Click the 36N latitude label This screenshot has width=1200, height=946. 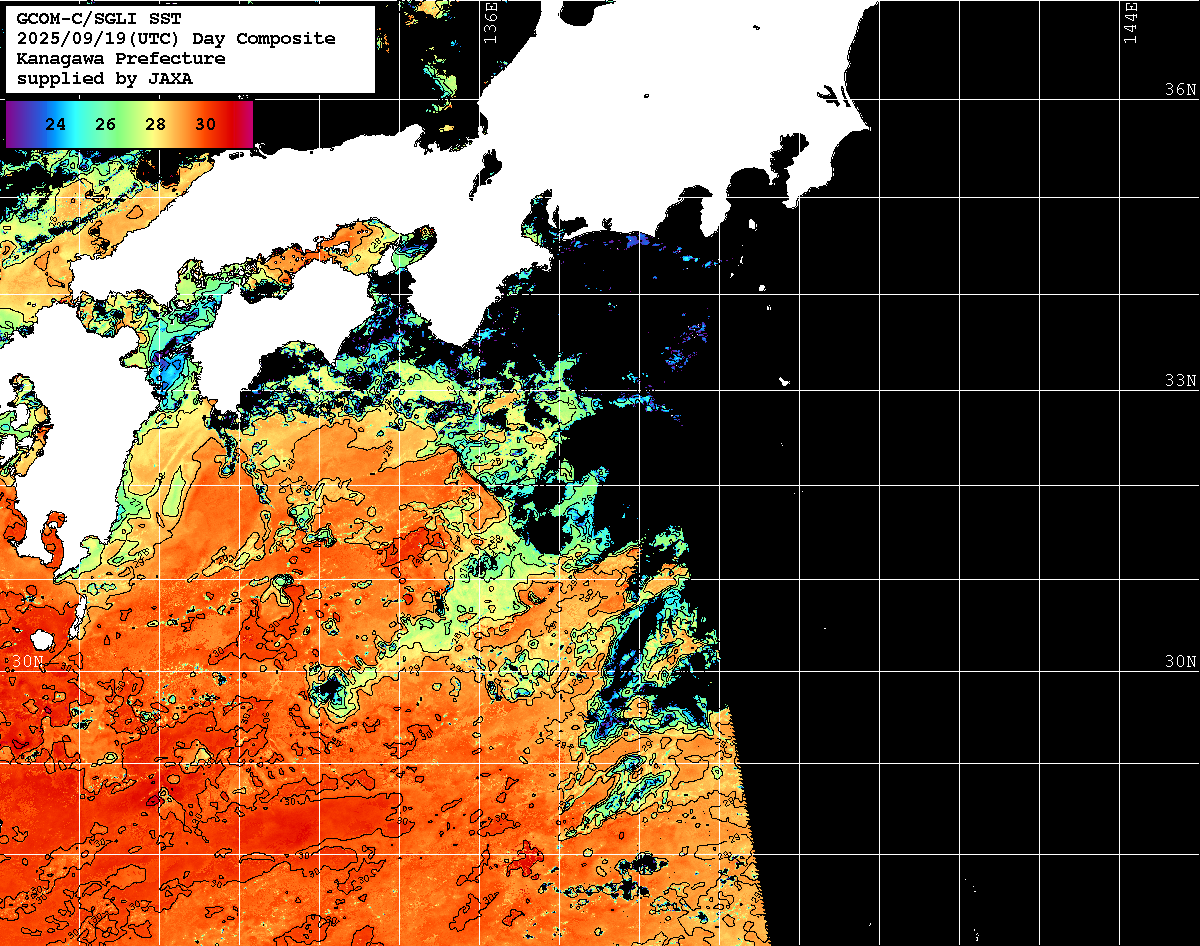(x=1180, y=90)
